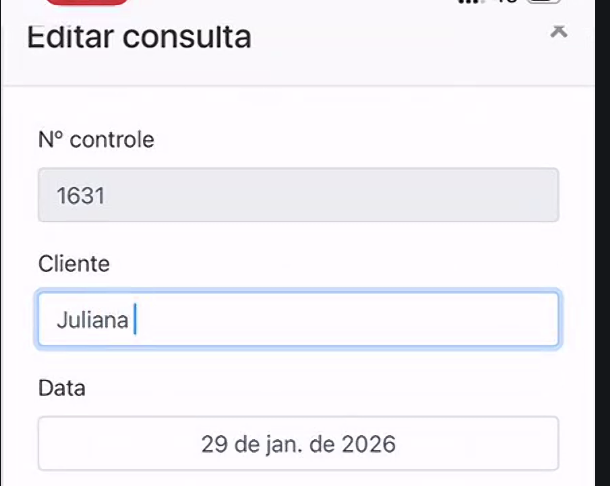Screen dimensions: 610x486
Task: Close the Editar consulta dialog
Action: [x=559, y=31]
